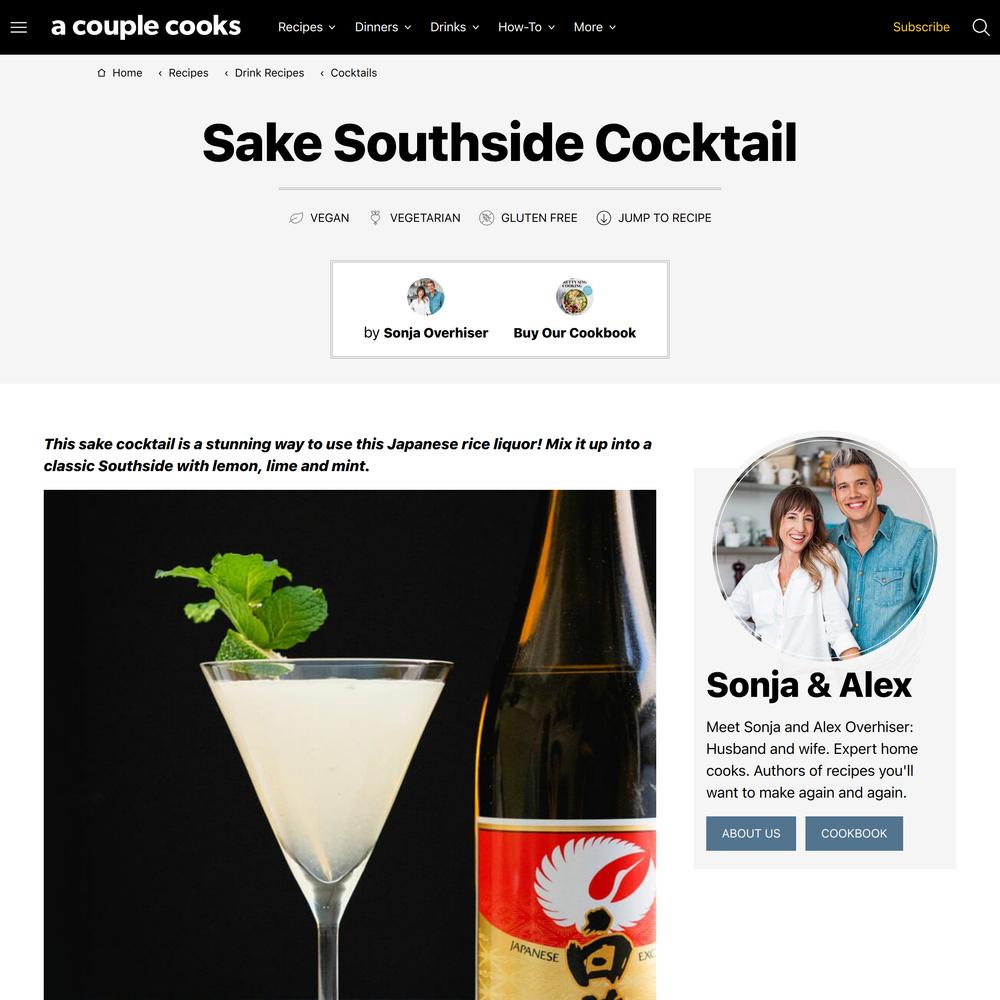Click the search magnifier icon
Viewport: 1000px width, 1000px height.
coord(980,27)
